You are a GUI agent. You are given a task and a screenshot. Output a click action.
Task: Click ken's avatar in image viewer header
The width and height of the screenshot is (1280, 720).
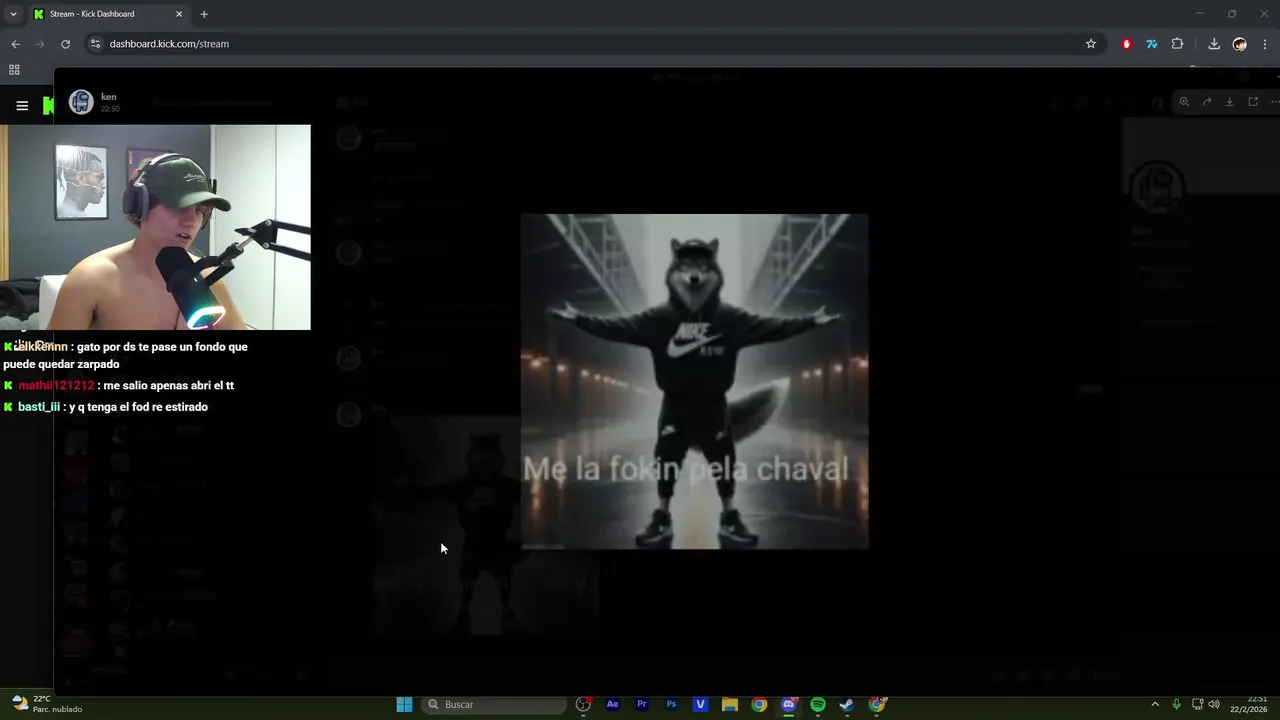(x=81, y=102)
